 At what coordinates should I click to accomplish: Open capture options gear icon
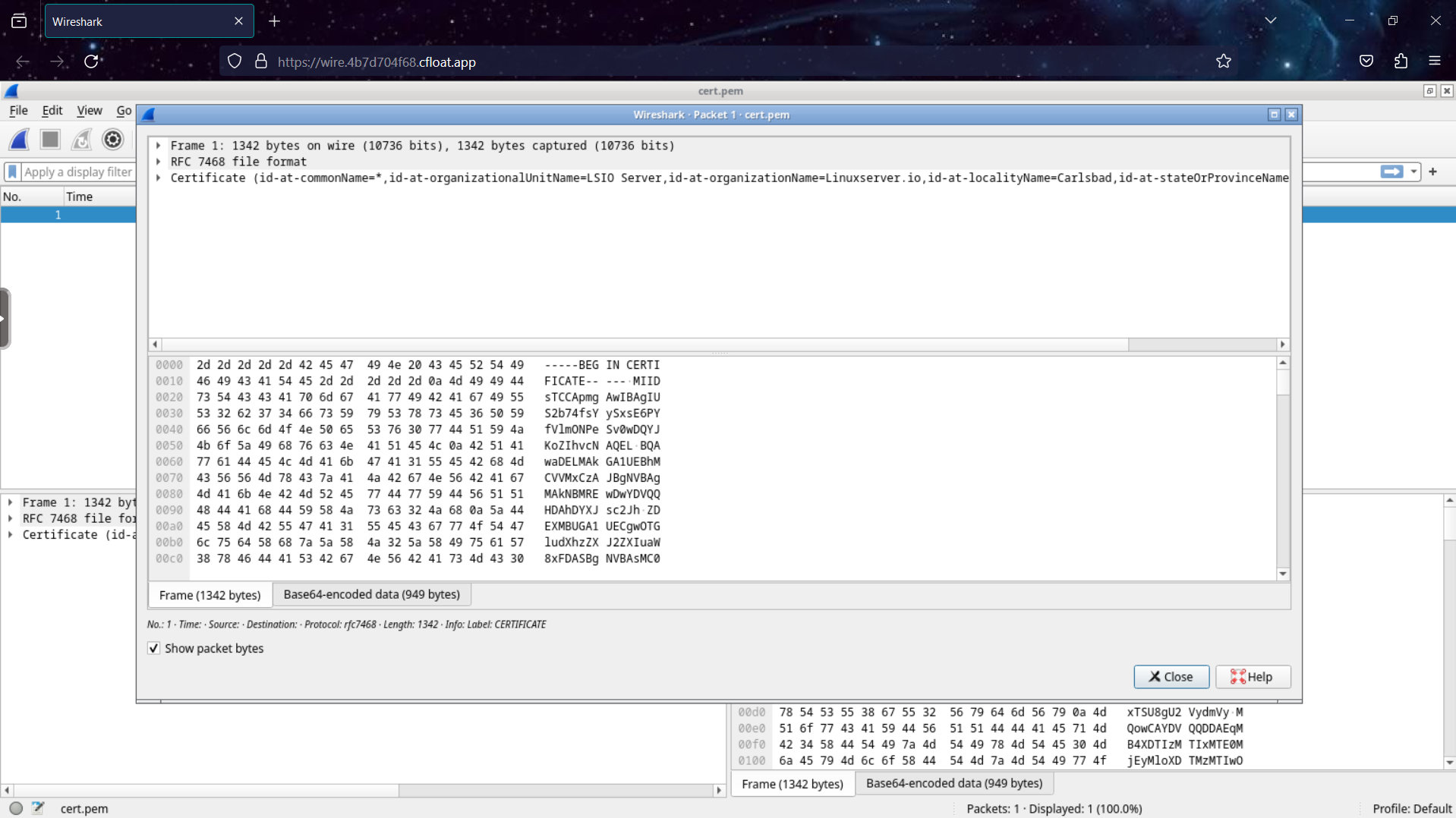point(112,140)
